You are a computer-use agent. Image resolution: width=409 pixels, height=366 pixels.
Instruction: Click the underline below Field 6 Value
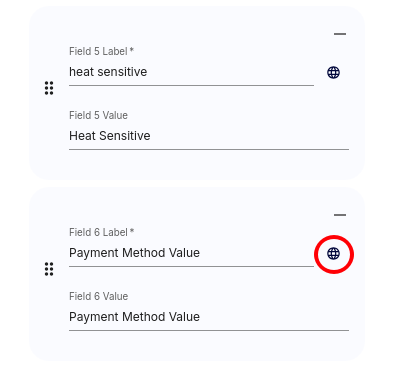(209, 331)
